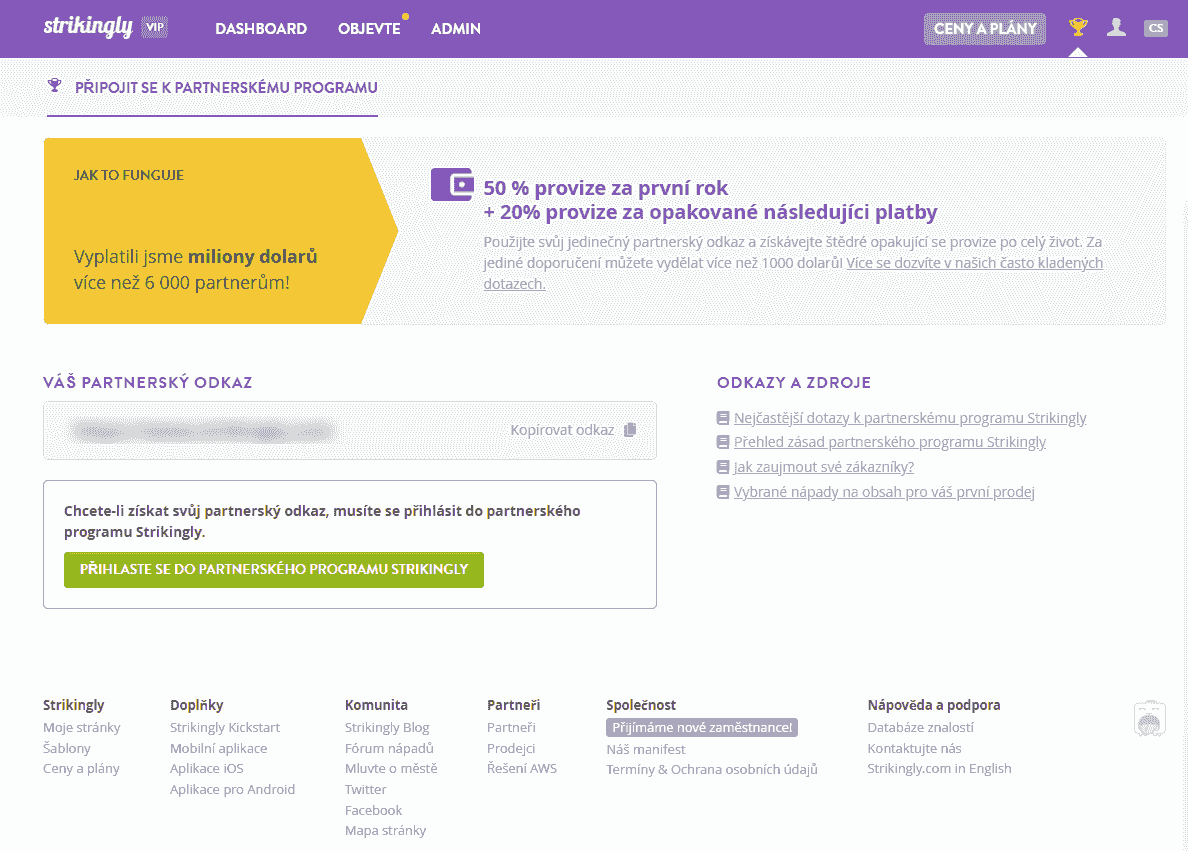This screenshot has height=851, width=1188.
Task: Open Facebook footer link
Action: (x=374, y=810)
